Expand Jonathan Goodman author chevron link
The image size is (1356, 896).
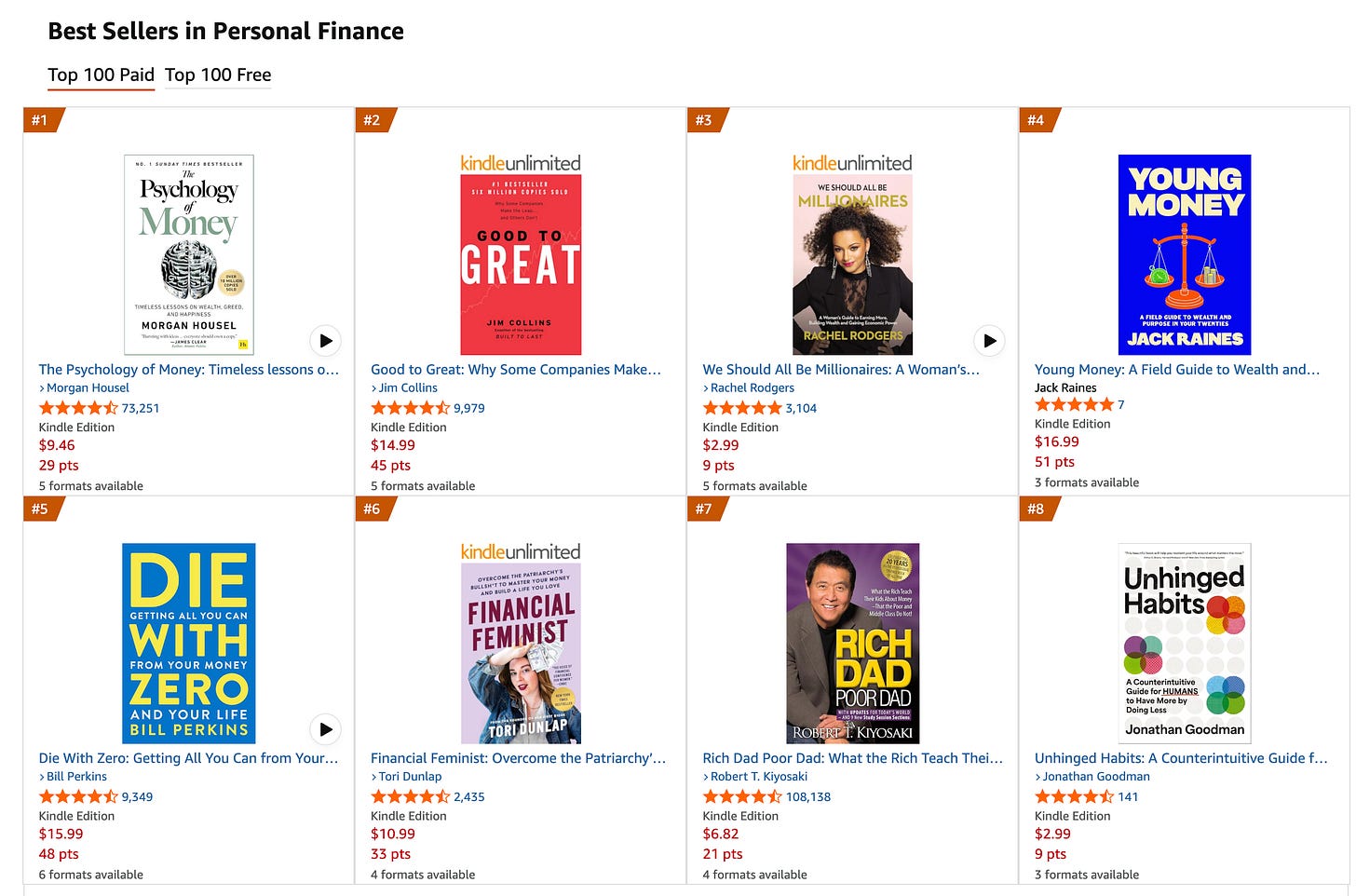click(1038, 777)
